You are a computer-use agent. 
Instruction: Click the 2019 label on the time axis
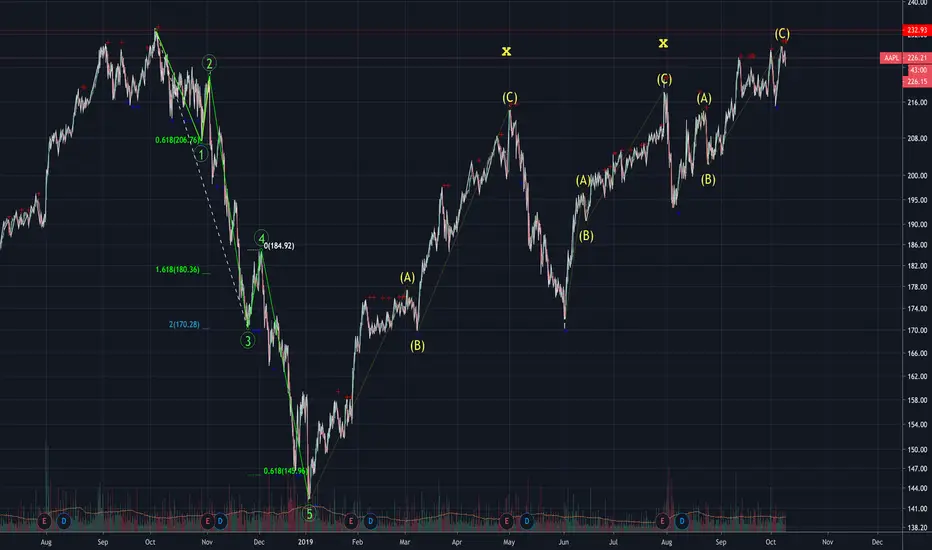point(306,542)
